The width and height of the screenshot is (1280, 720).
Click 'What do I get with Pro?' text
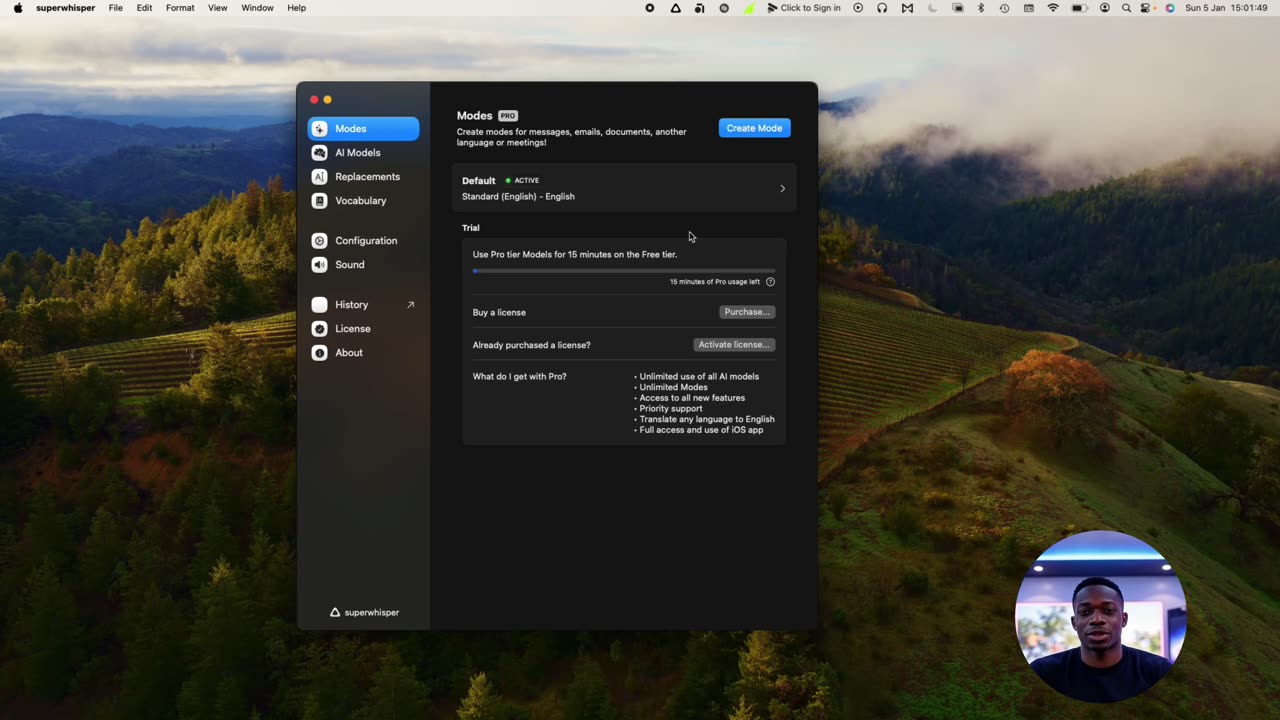519,377
